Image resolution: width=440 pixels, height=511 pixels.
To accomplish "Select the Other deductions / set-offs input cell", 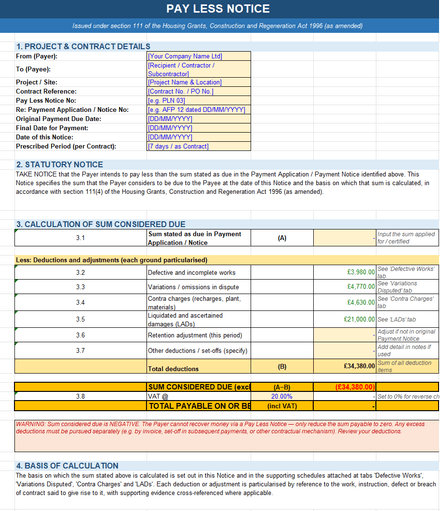I will tap(345, 351).
